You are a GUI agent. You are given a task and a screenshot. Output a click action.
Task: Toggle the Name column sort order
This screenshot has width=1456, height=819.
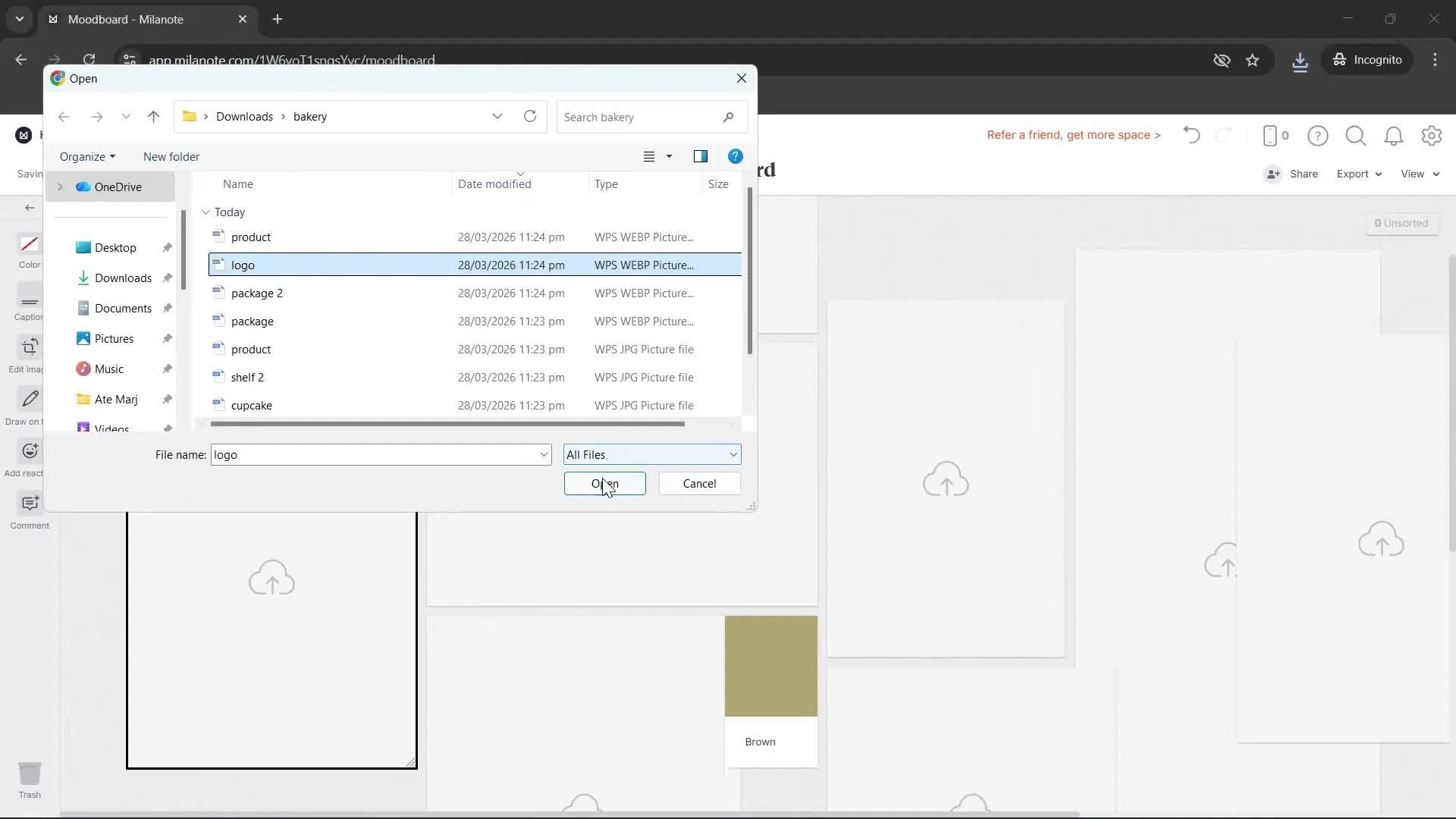(237, 184)
